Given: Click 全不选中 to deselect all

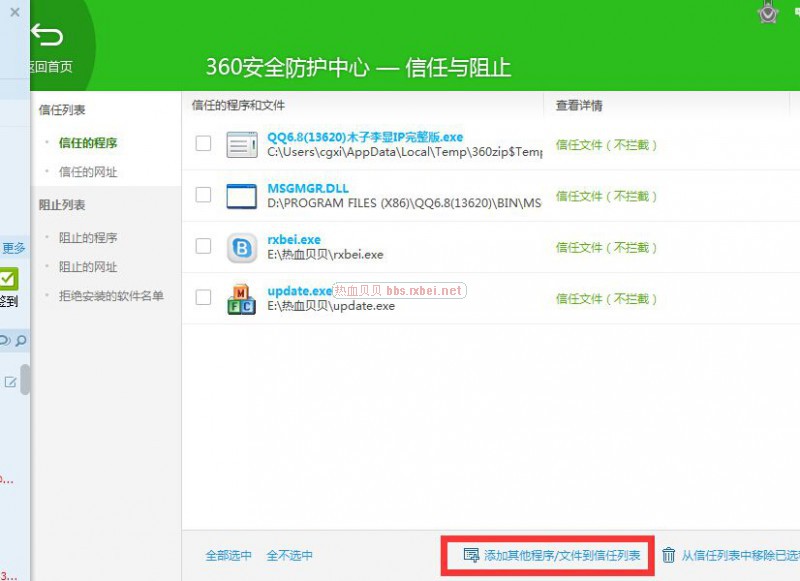Looking at the screenshot, I should click(289, 556).
